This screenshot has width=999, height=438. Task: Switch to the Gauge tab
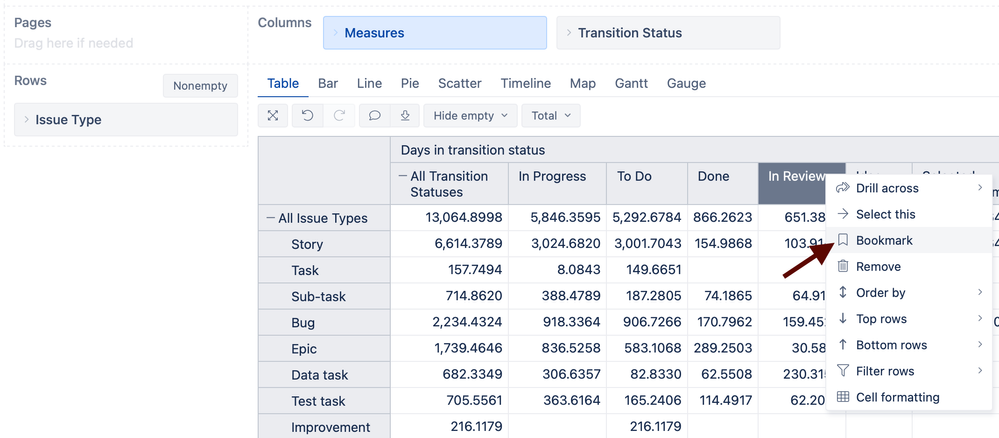coord(686,84)
